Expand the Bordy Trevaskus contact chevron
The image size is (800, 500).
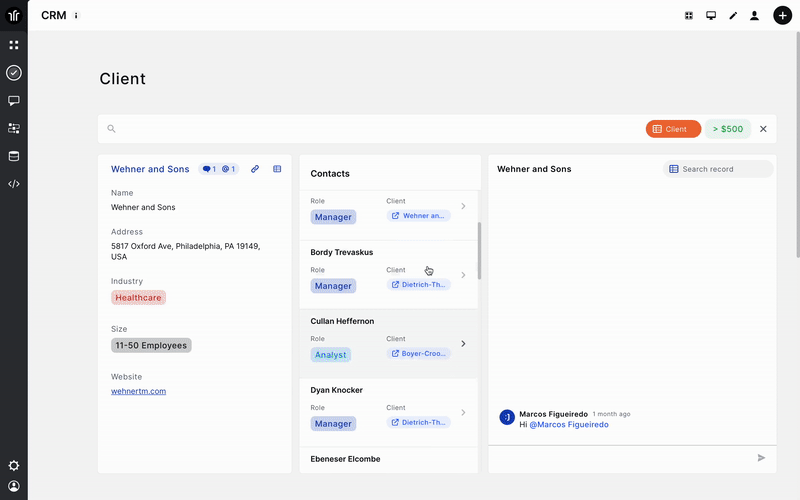tap(463, 275)
